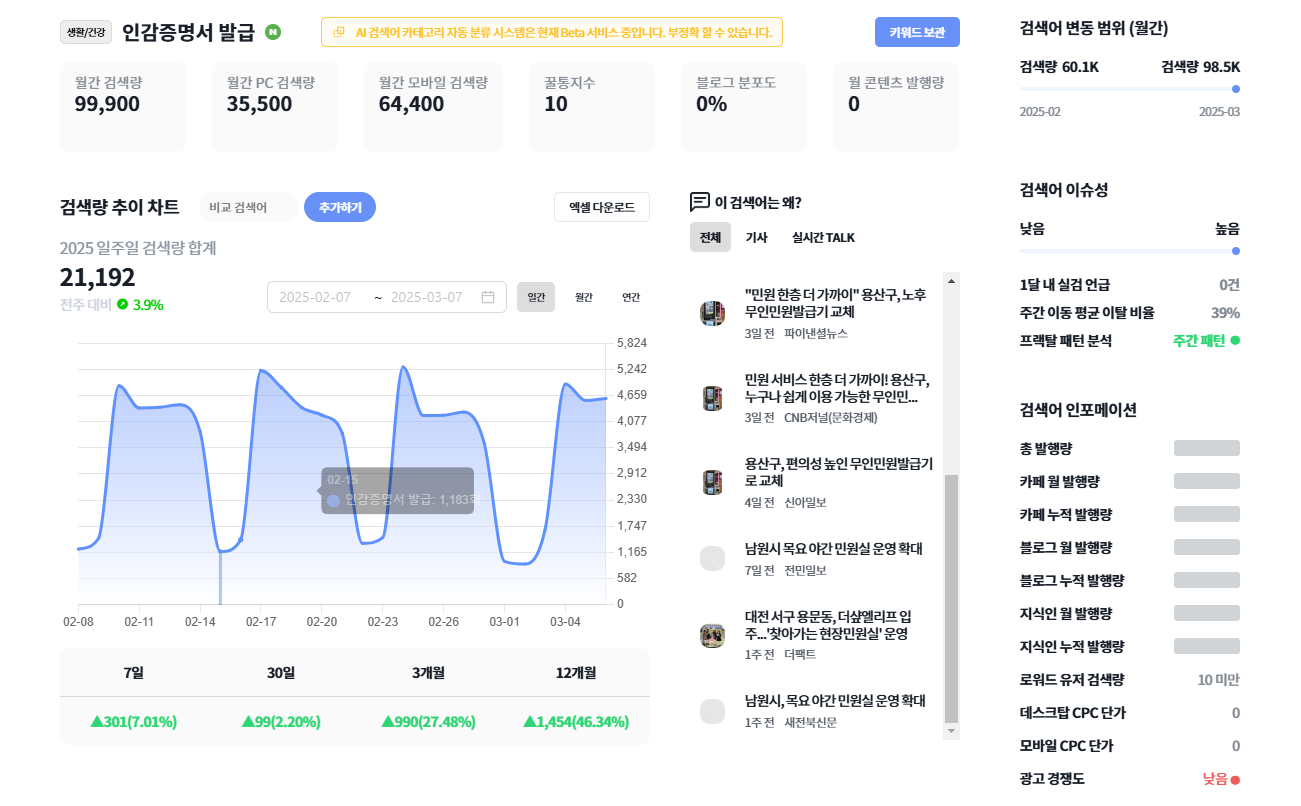Select the 기사 tab
Screen dimensions: 1301x806
(x=757, y=237)
